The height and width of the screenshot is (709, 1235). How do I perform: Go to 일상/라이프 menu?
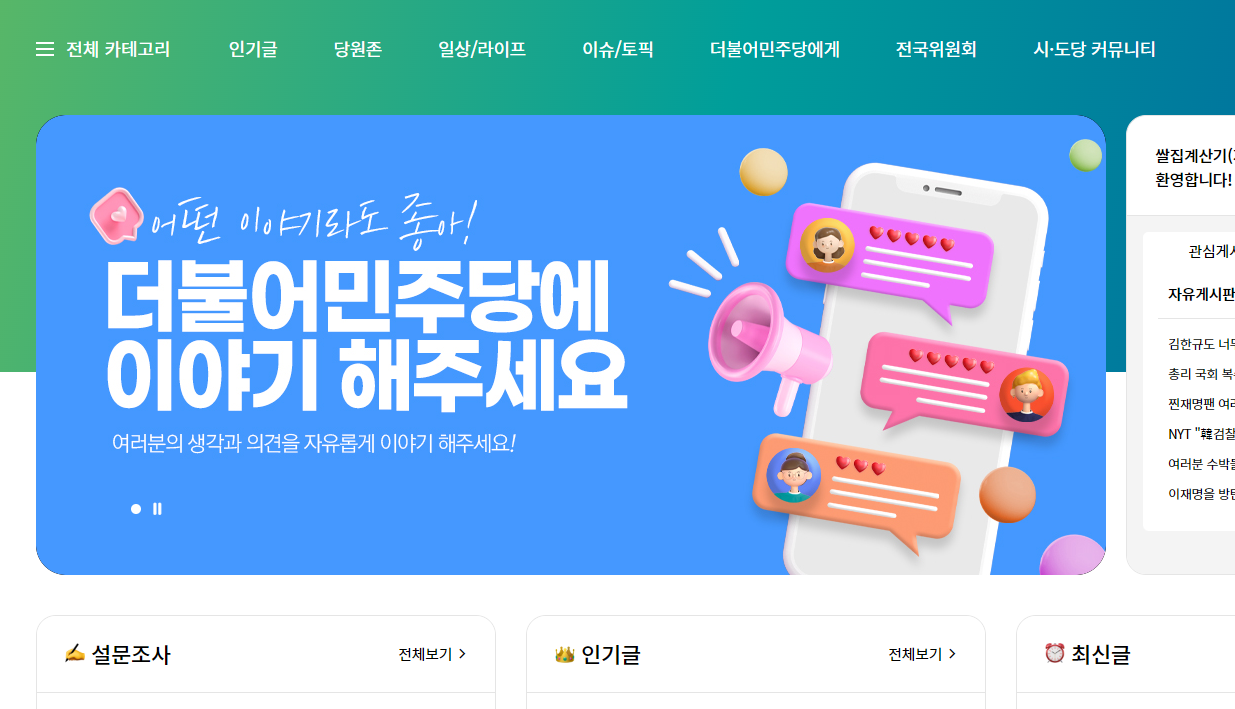pos(482,49)
